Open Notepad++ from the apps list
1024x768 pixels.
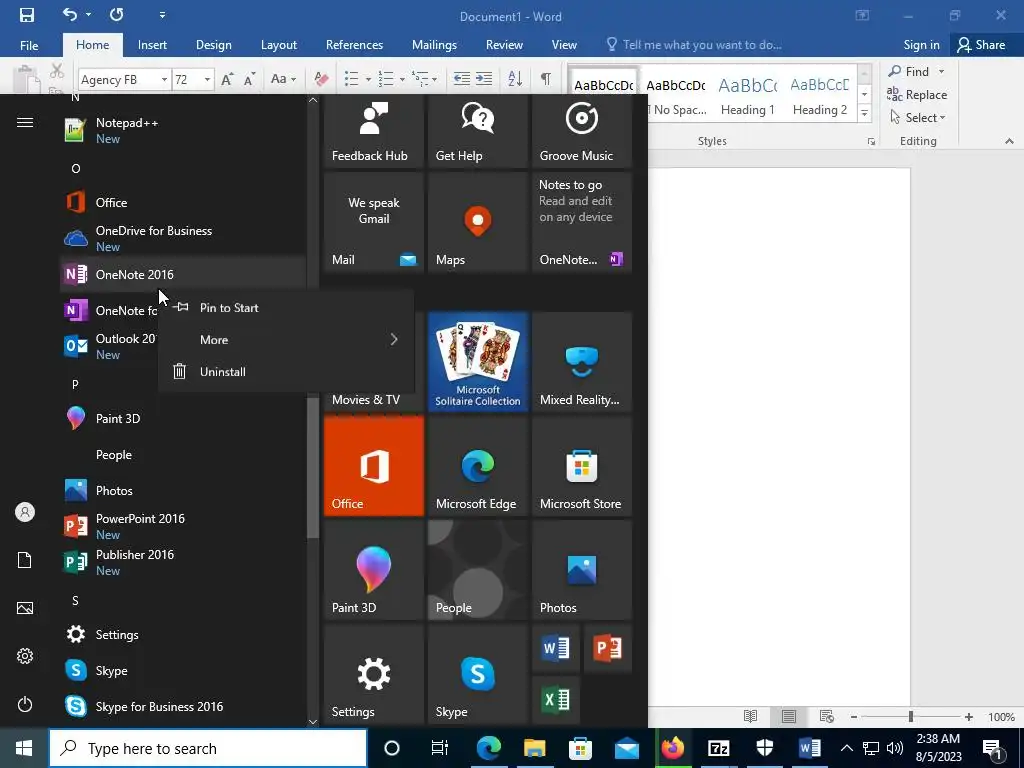click(x=183, y=130)
